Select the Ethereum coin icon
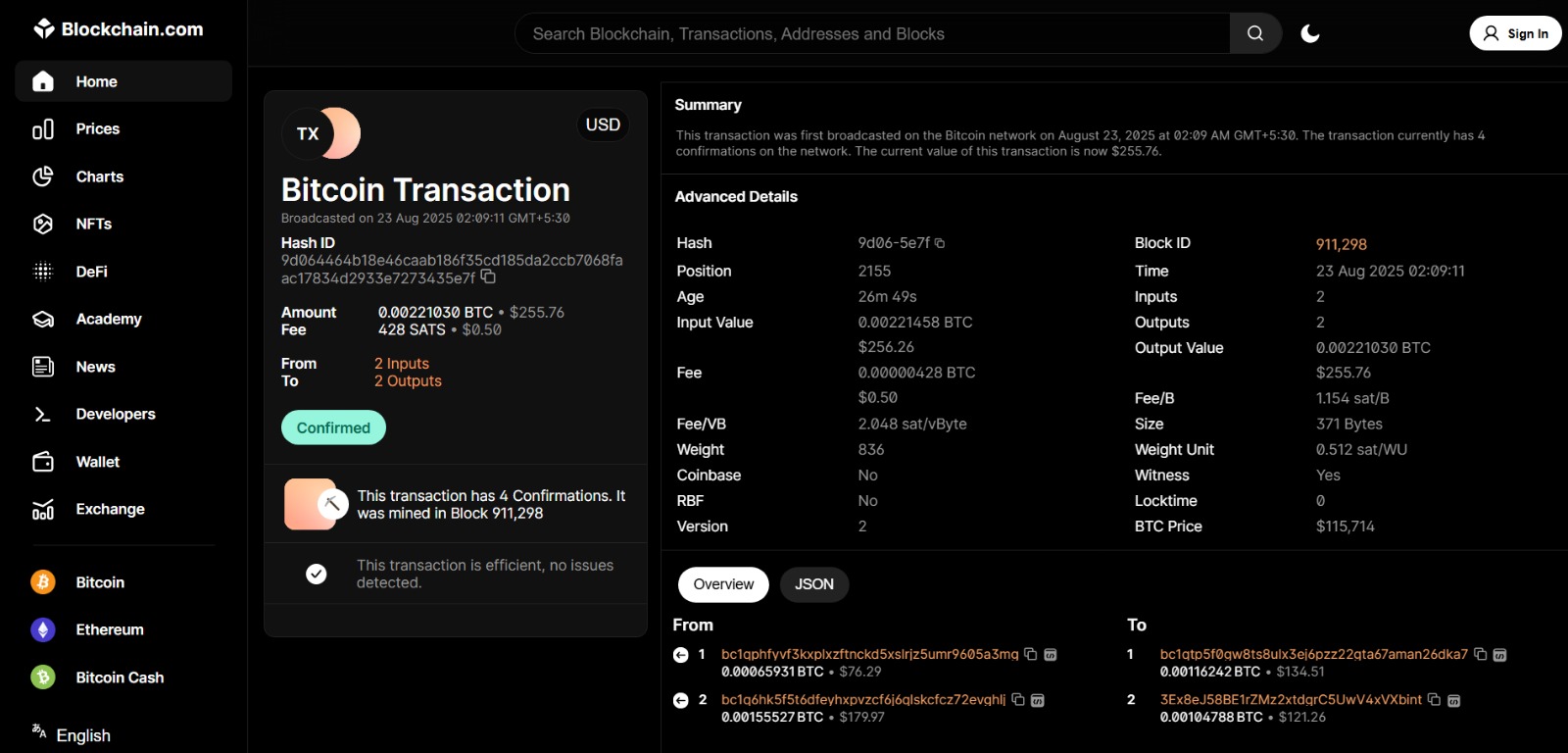The height and width of the screenshot is (753, 1568). pos(43,629)
